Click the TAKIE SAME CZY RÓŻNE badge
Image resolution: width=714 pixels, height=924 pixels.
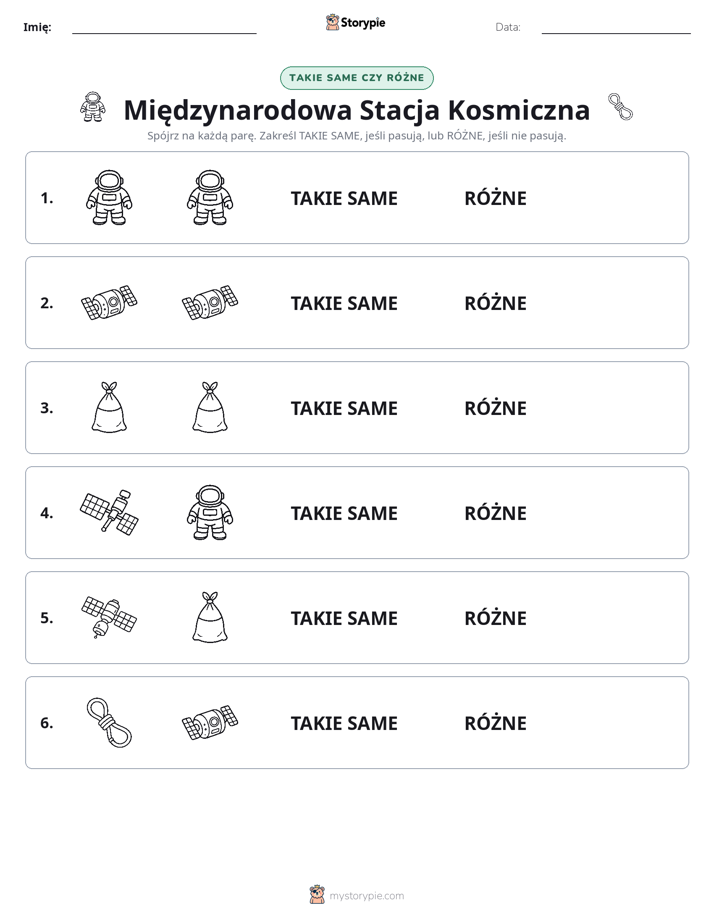pos(357,78)
